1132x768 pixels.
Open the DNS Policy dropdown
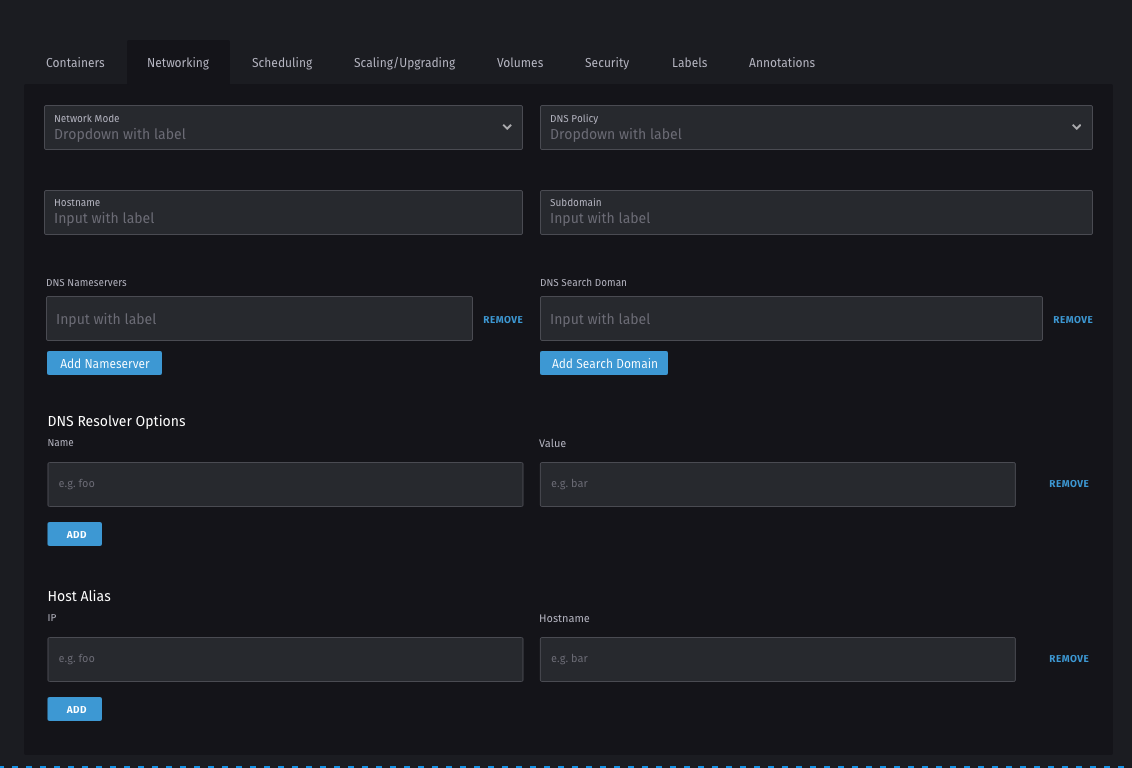click(x=816, y=127)
